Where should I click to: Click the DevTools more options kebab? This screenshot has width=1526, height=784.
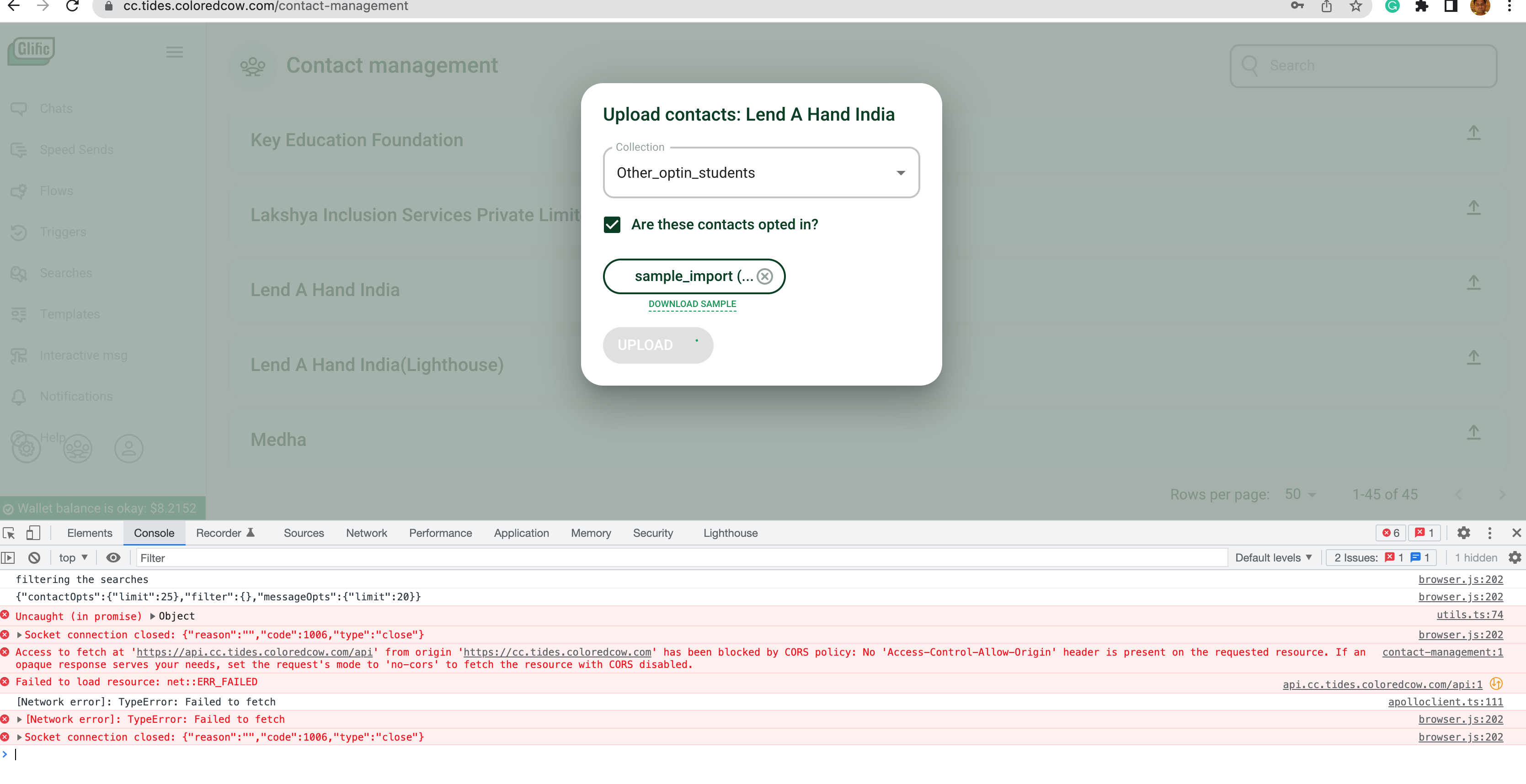[x=1489, y=532]
